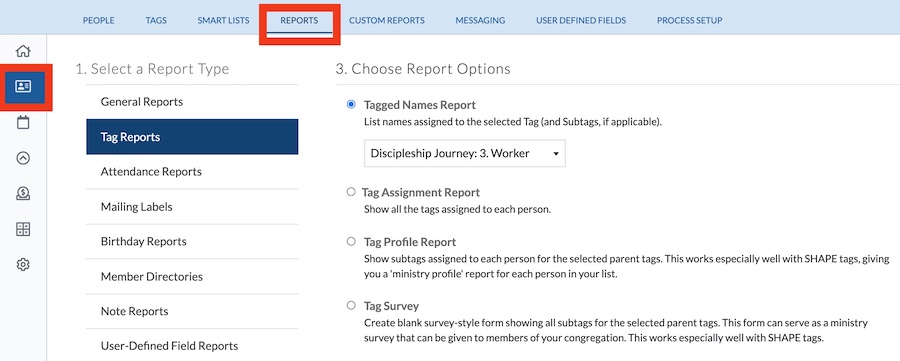Screen dimensions: 900x361
Task: Choose General Reports report type
Action: point(192,102)
